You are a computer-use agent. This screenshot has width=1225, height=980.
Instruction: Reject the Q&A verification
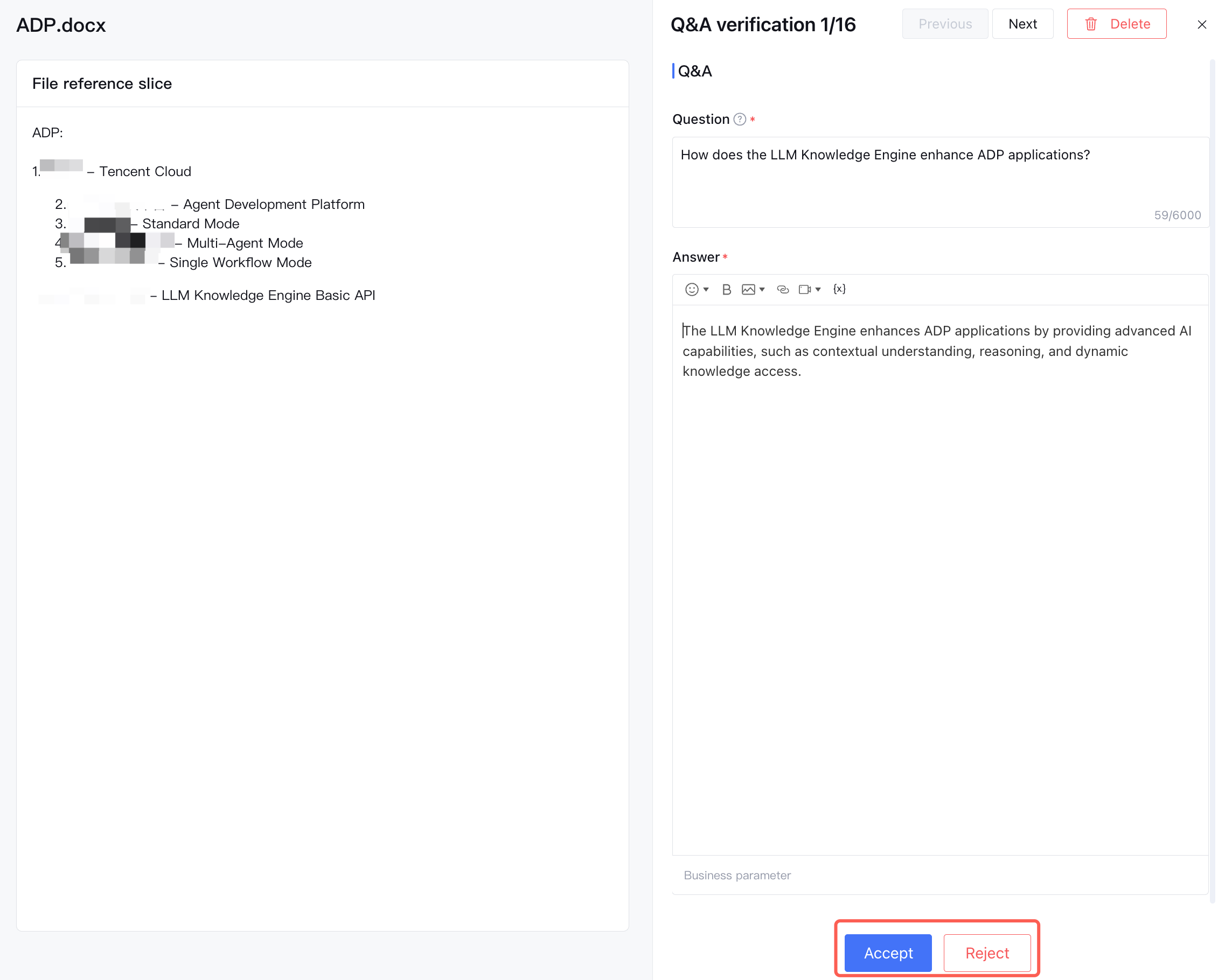click(x=986, y=952)
